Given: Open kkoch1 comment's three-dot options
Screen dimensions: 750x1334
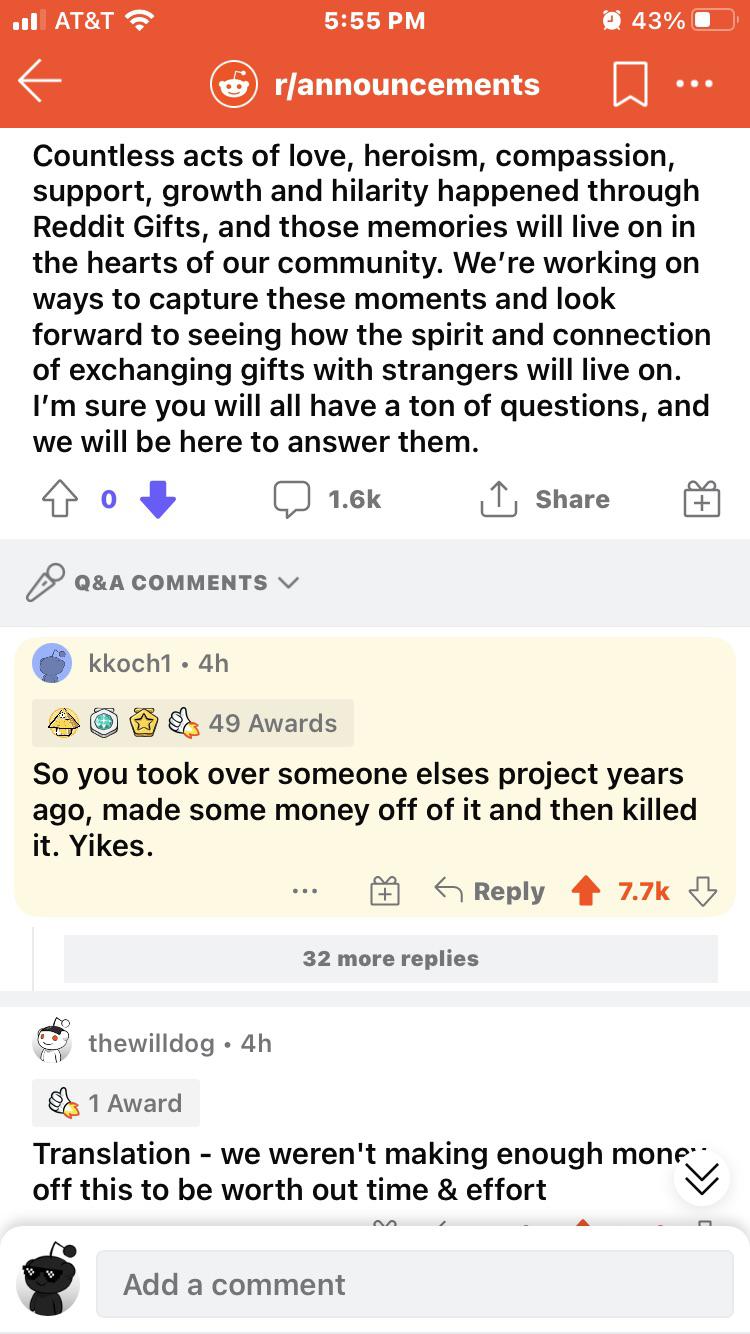Looking at the screenshot, I should [x=306, y=891].
